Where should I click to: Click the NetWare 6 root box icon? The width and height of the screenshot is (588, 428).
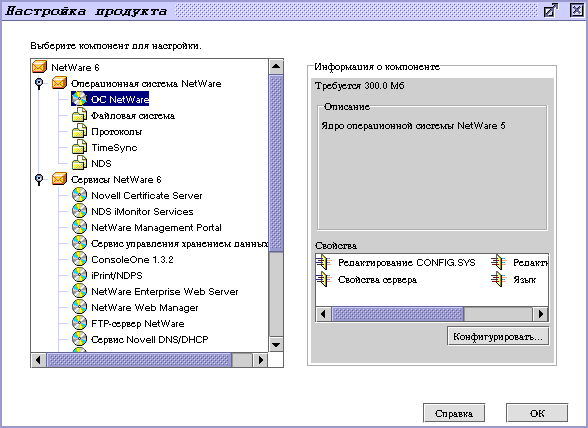[39, 67]
